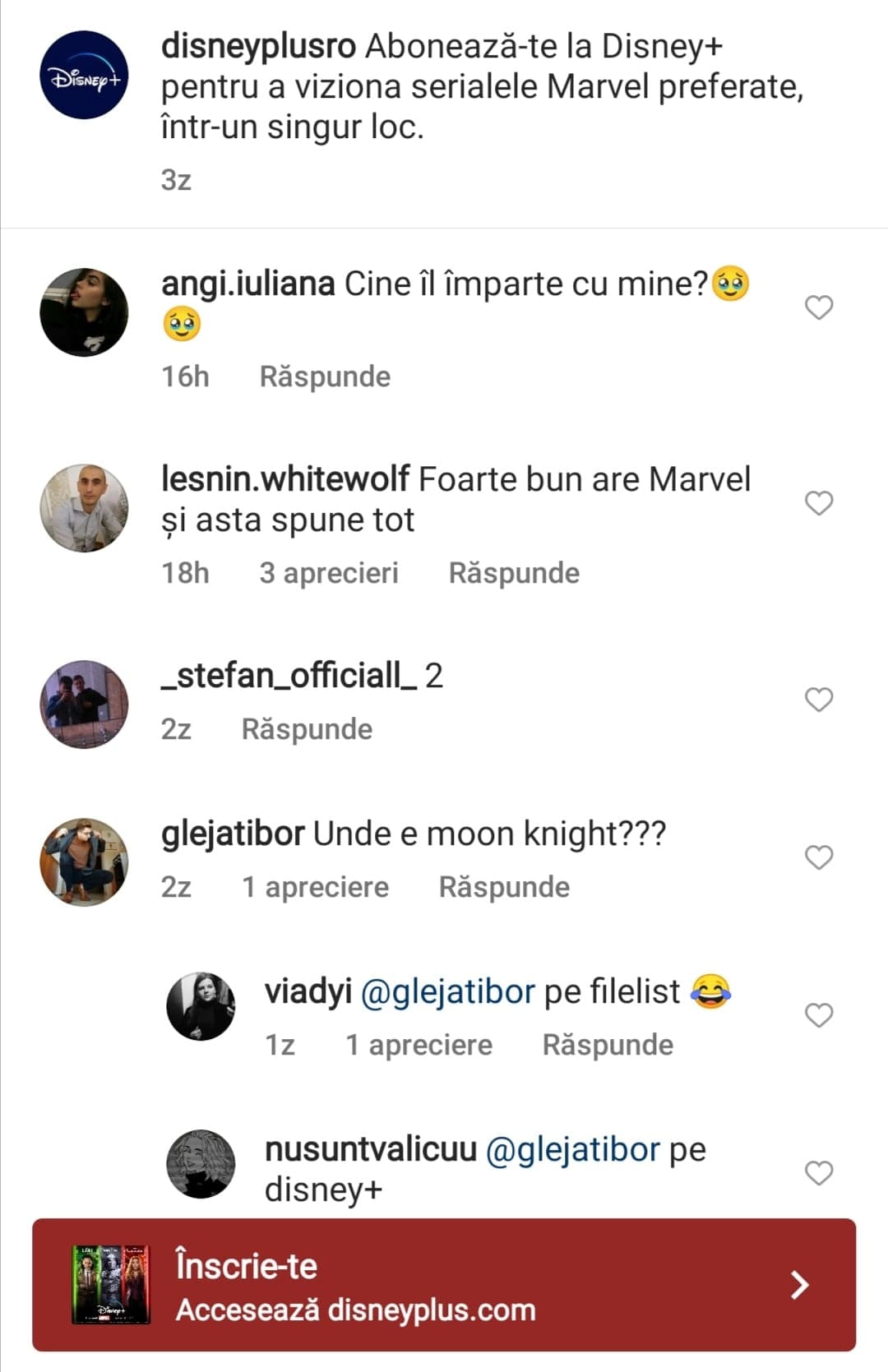
Task: Open the arrow on the Înscrie-te banner
Action: click(799, 1284)
